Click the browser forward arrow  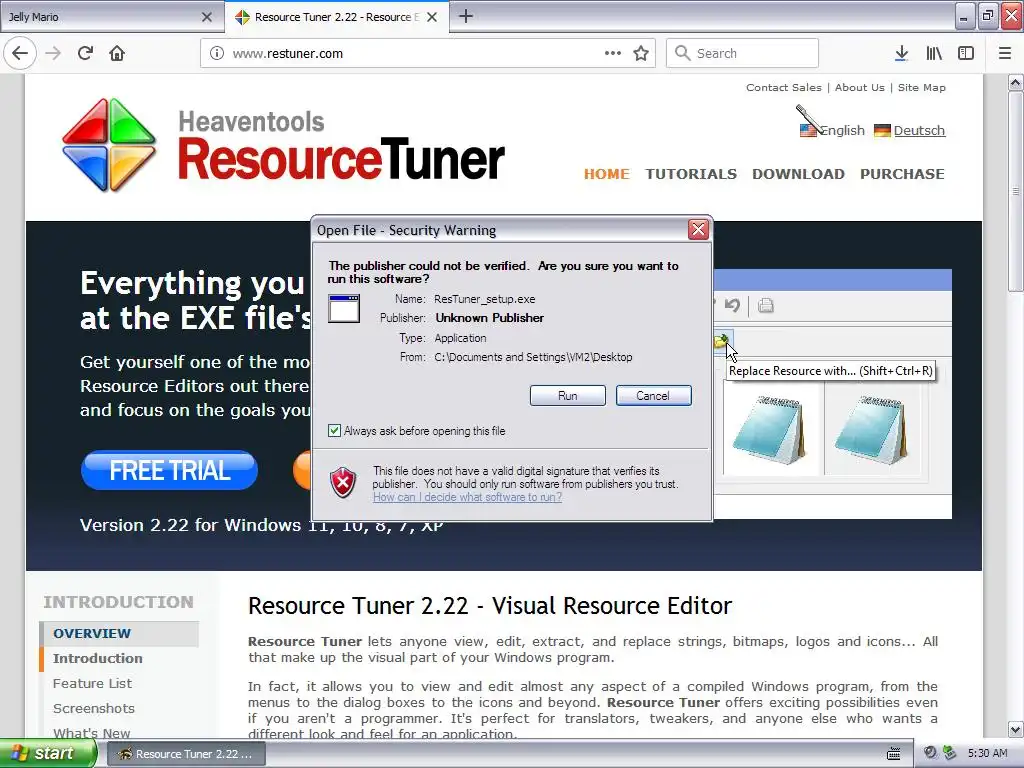(x=53, y=54)
